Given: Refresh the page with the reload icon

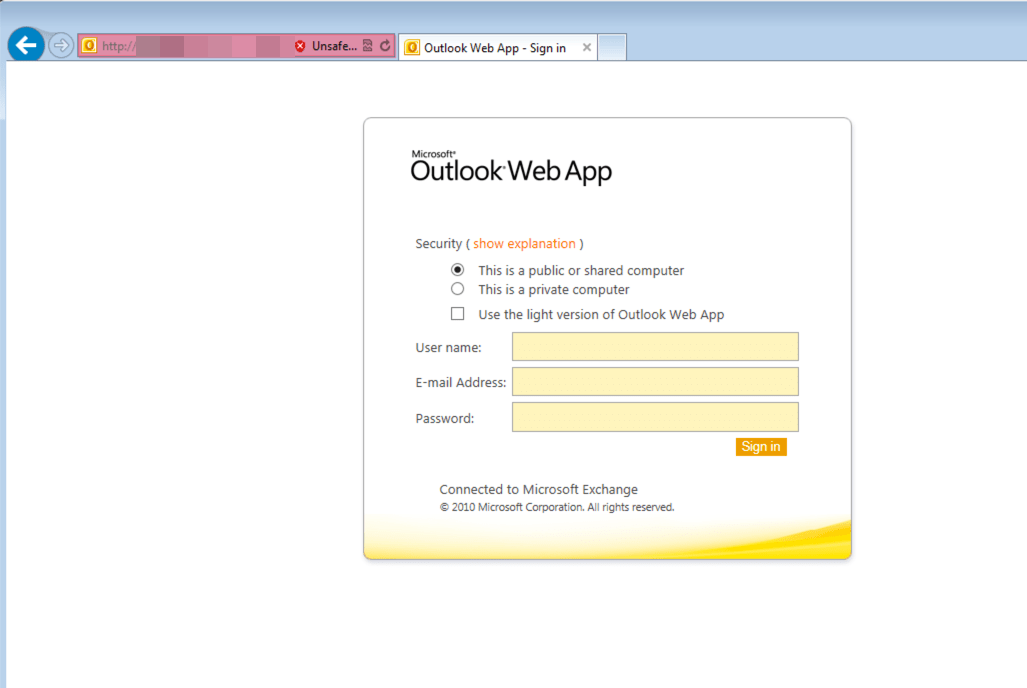Looking at the screenshot, I should [385, 46].
